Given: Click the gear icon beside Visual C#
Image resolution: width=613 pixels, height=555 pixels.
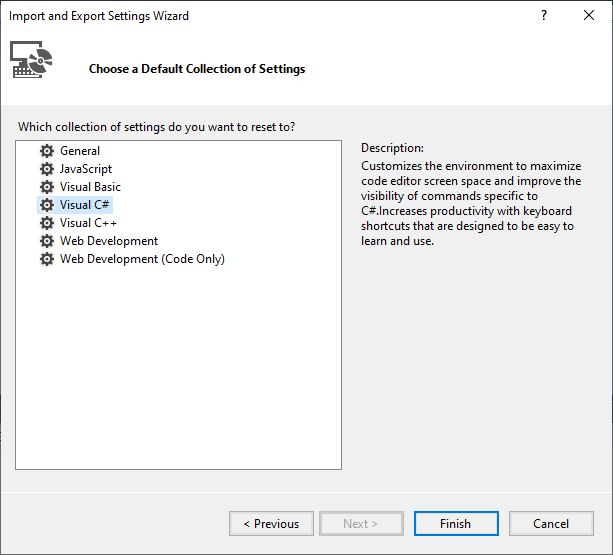Looking at the screenshot, I should (47, 205).
